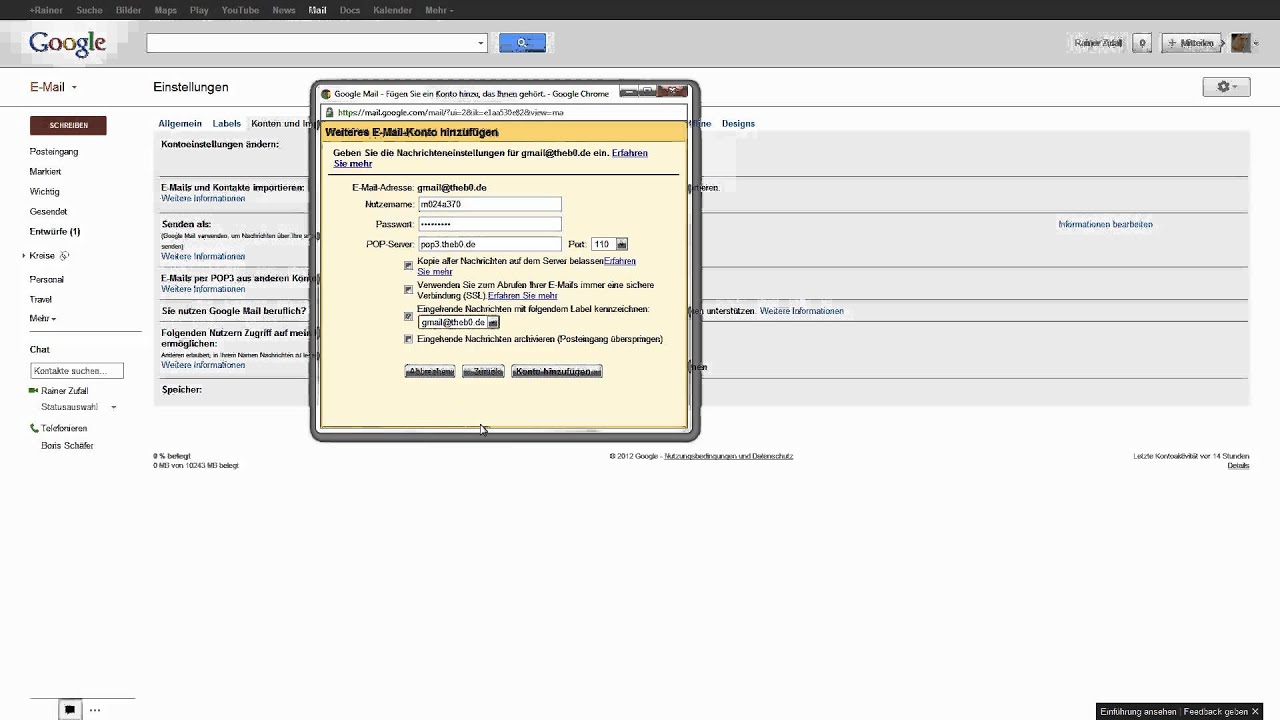1280x720 pixels.
Task: Open the Gesendet folder
Action: 49,212
